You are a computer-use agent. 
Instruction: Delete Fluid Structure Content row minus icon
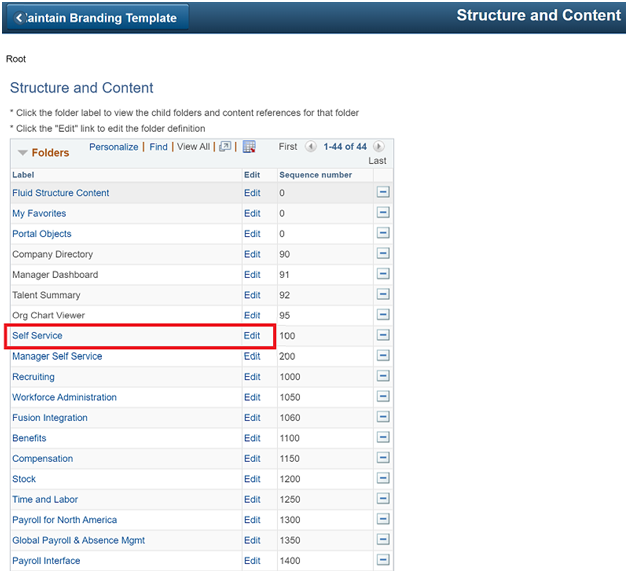(x=383, y=192)
